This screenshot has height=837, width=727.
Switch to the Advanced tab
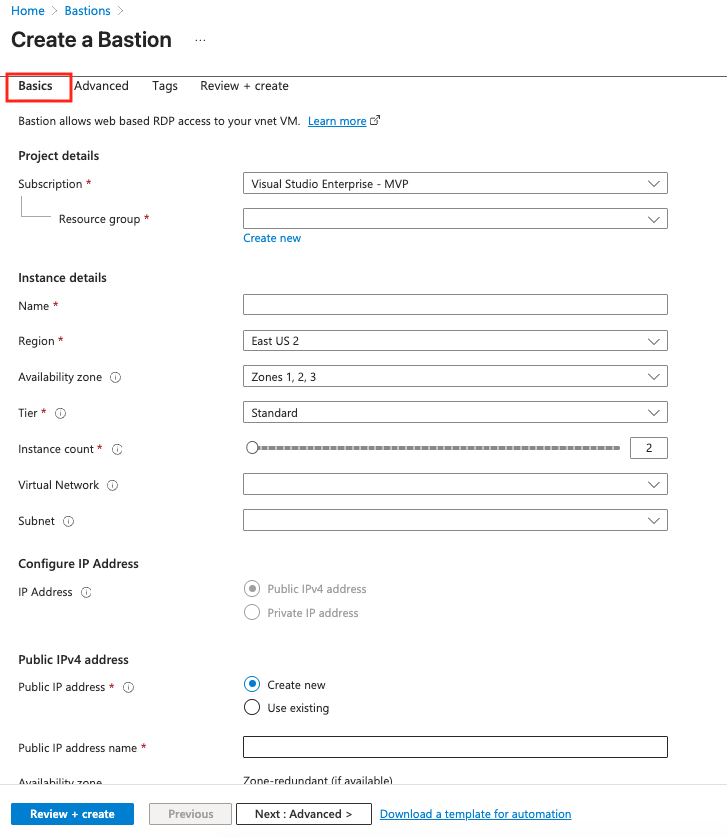[101, 86]
